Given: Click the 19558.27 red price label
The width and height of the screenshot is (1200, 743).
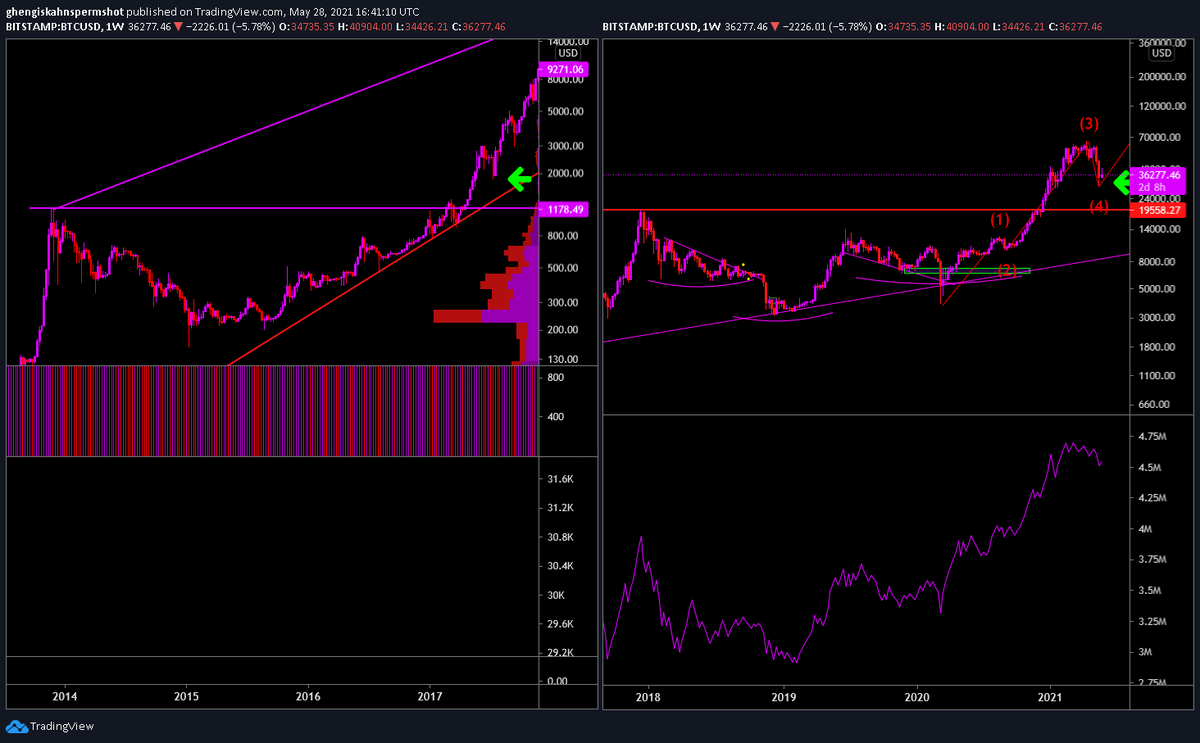Looking at the screenshot, I should pyautogui.click(x=1160, y=211).
